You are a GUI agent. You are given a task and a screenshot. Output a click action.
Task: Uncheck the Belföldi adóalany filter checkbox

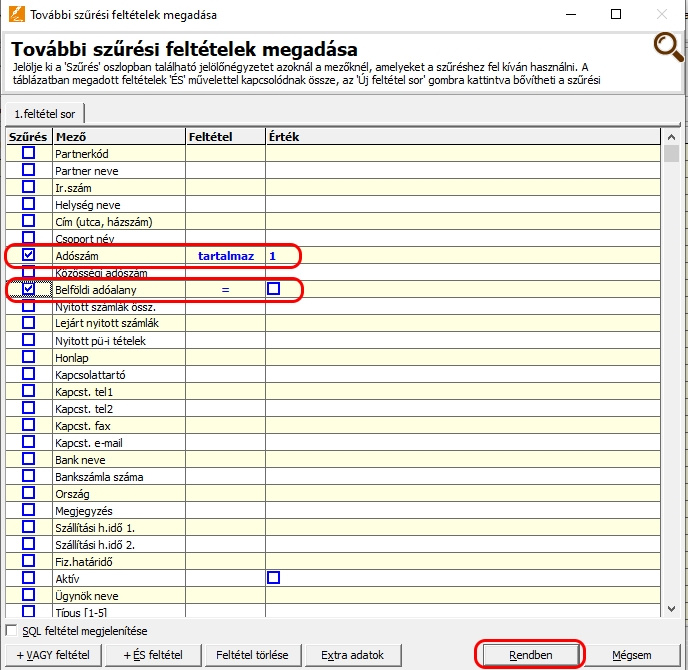(x=29, y=289)
